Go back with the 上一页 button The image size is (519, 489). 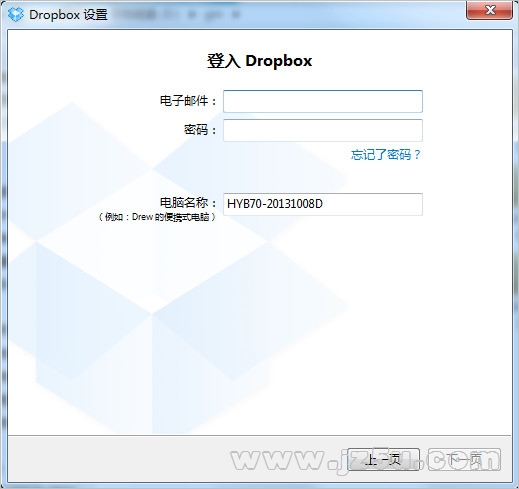383,460
